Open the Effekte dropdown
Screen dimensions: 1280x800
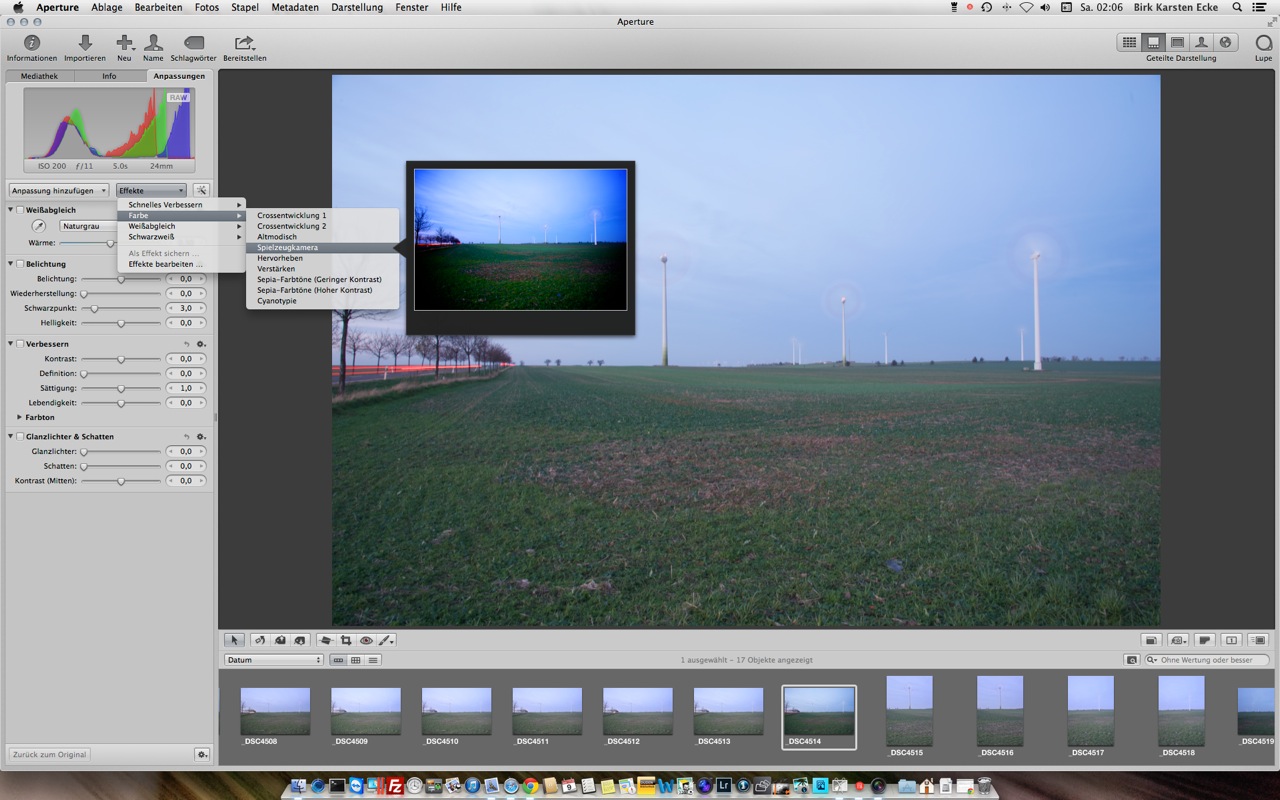click(x=152, y=190)
